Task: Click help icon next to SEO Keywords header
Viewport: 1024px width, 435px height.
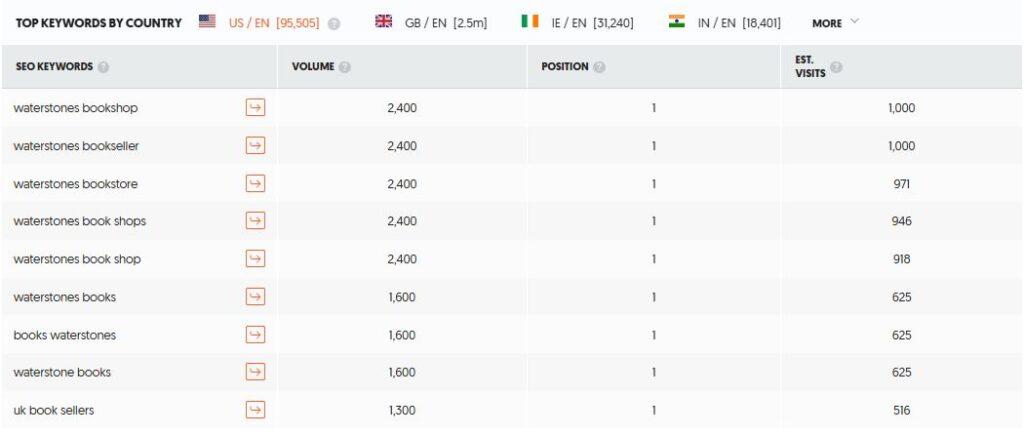Action: [103, 67]
